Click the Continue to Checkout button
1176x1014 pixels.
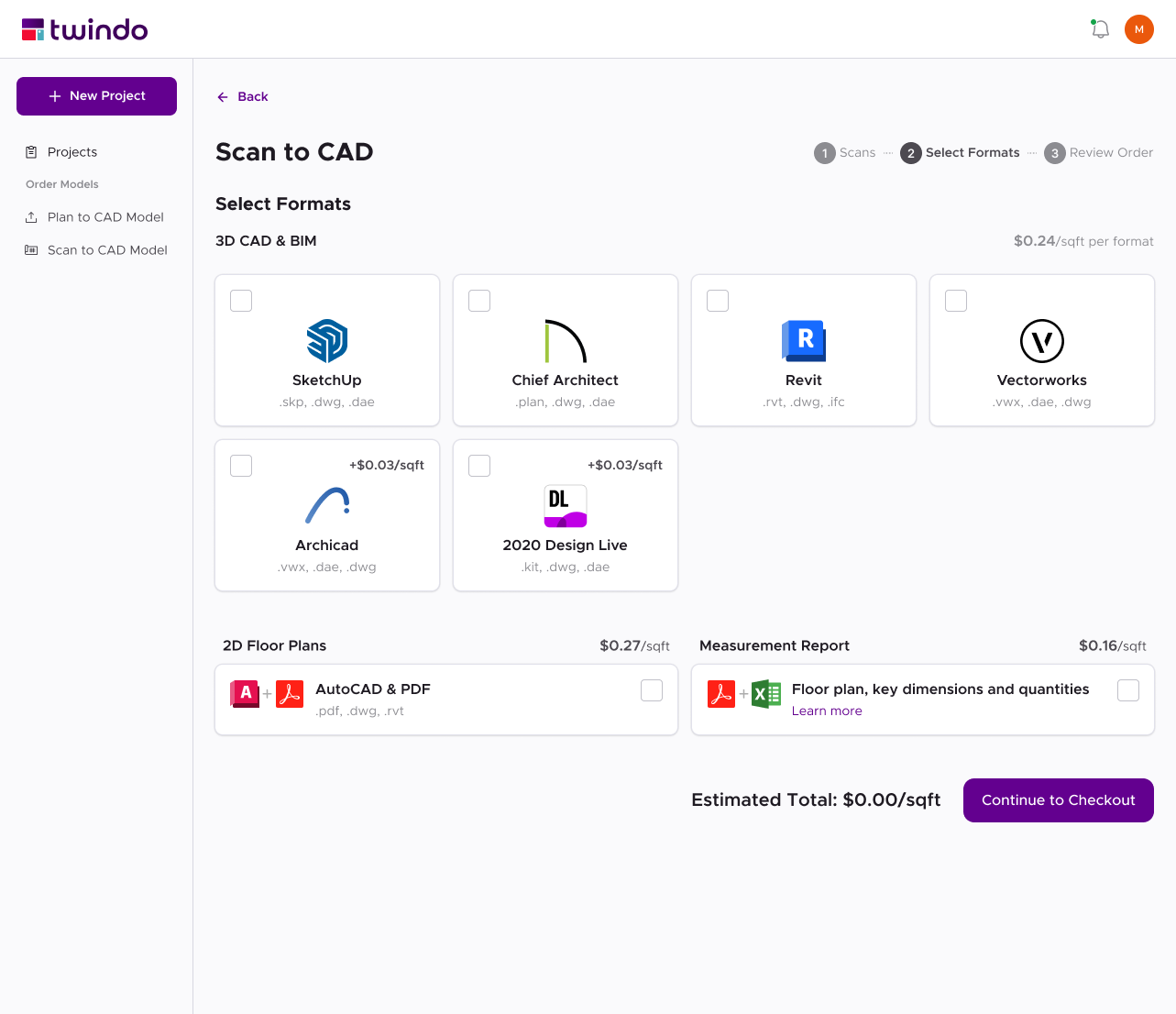tap(1059, 800)
